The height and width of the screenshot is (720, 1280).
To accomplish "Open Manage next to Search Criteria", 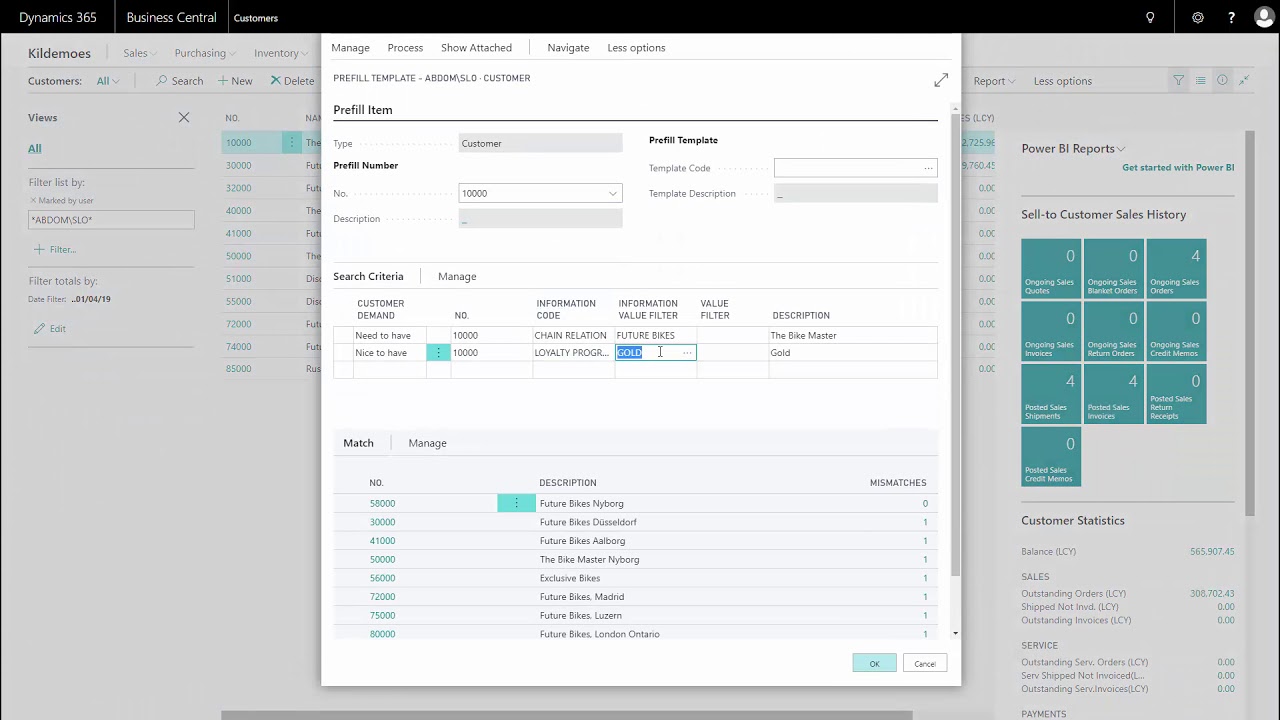I will click(x=457, y=277).
